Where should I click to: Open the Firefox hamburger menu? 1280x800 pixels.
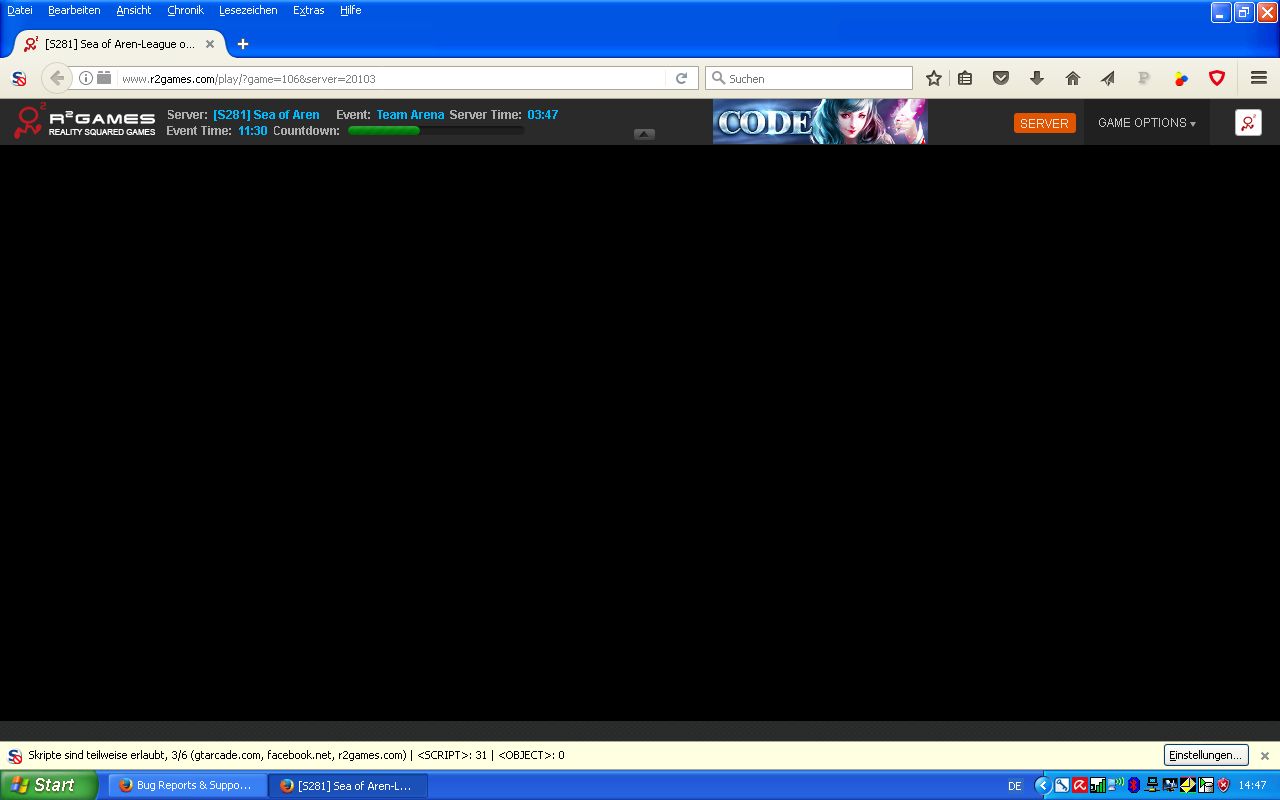click(x=1258, y=78)
